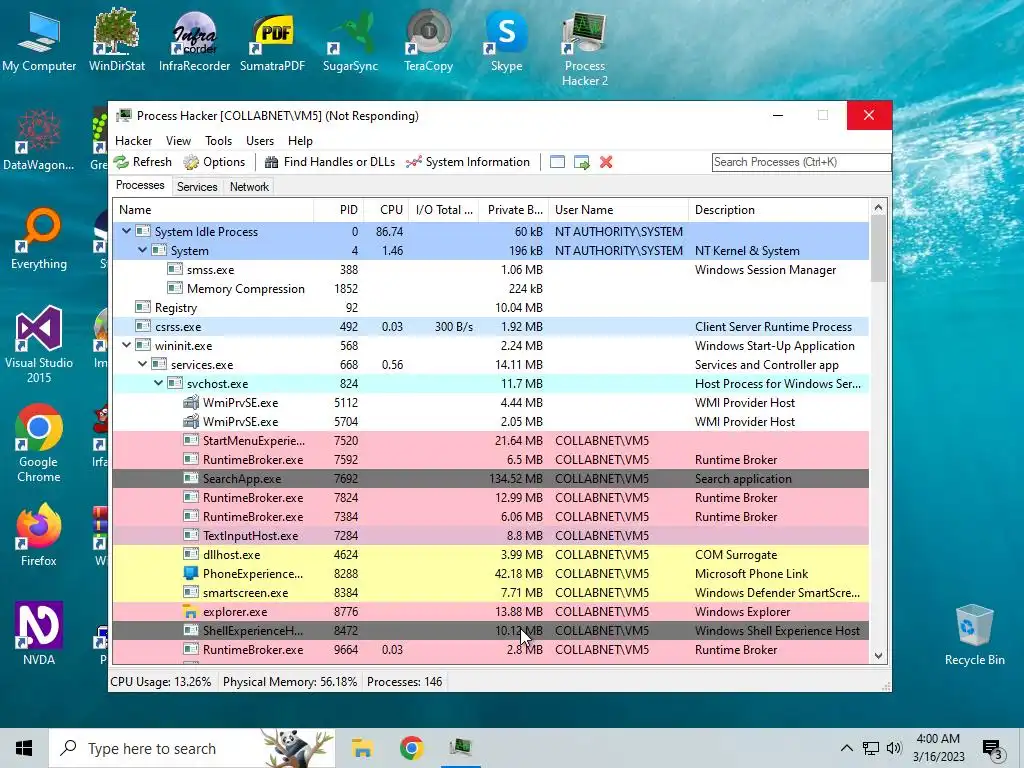Select the smartscreen.exe process row
Screen dimensions: 1024x768
point(490,593)
